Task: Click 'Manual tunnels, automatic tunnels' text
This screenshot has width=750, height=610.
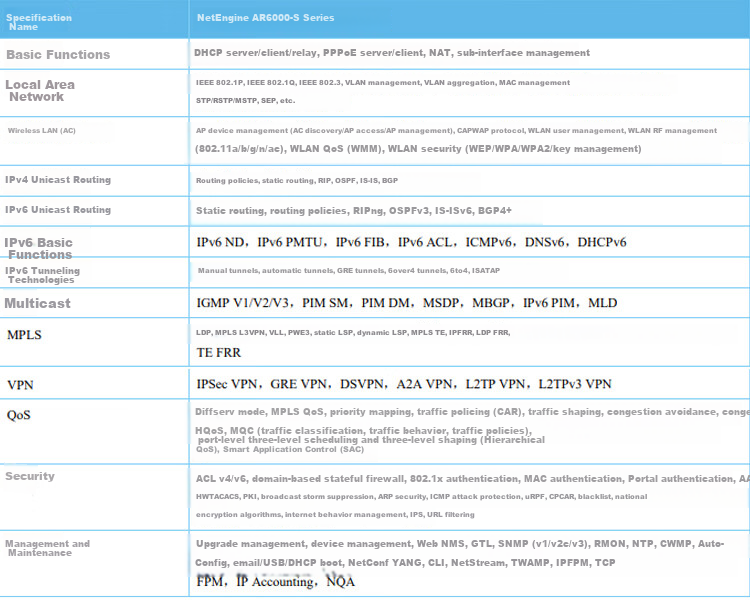Action: (x=349, y=270)
